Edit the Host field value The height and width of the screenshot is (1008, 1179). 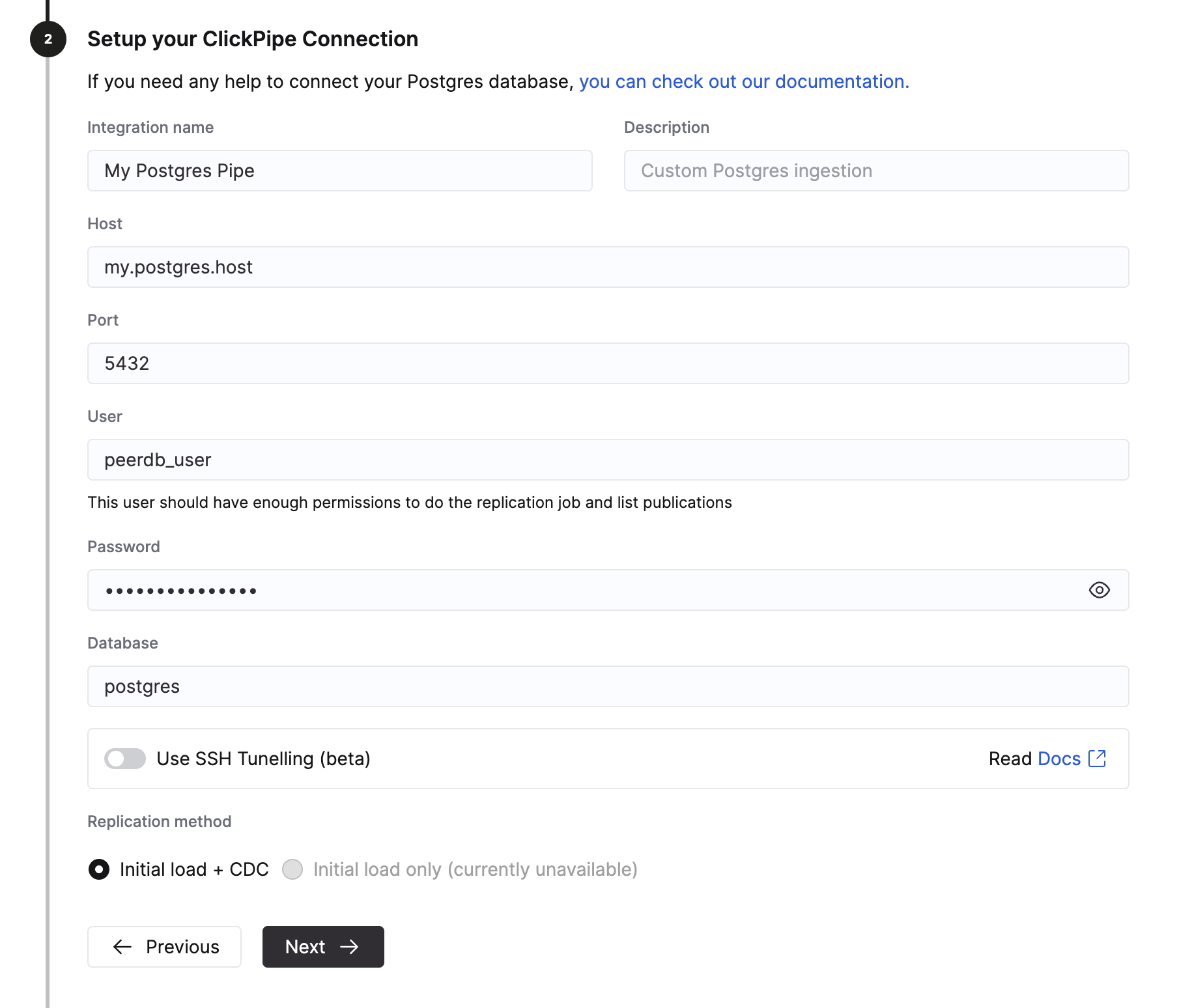tap(608, 267)
